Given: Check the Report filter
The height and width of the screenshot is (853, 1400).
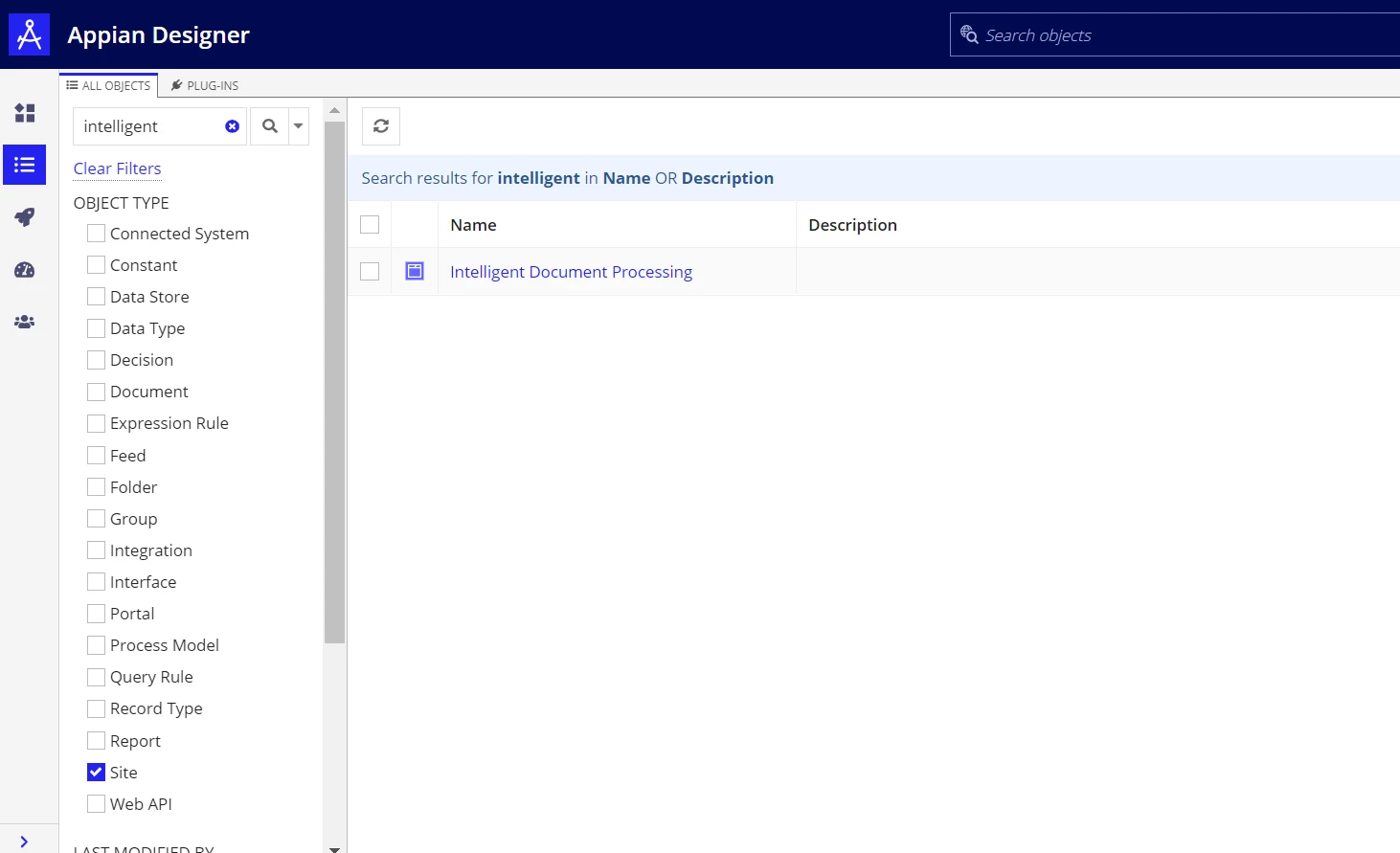Looking at the screenshot, I should click(x=96, y=741).
